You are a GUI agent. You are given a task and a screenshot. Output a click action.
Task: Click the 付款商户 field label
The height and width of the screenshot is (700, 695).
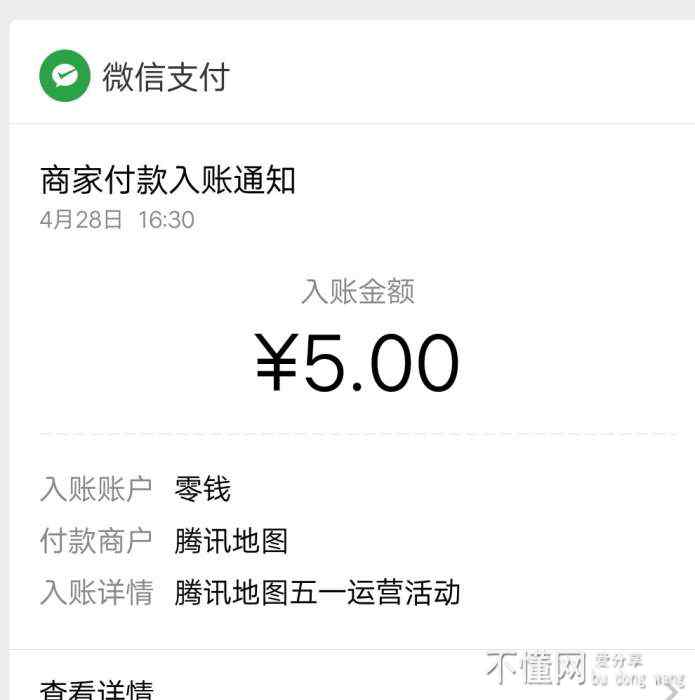point(96,541)
